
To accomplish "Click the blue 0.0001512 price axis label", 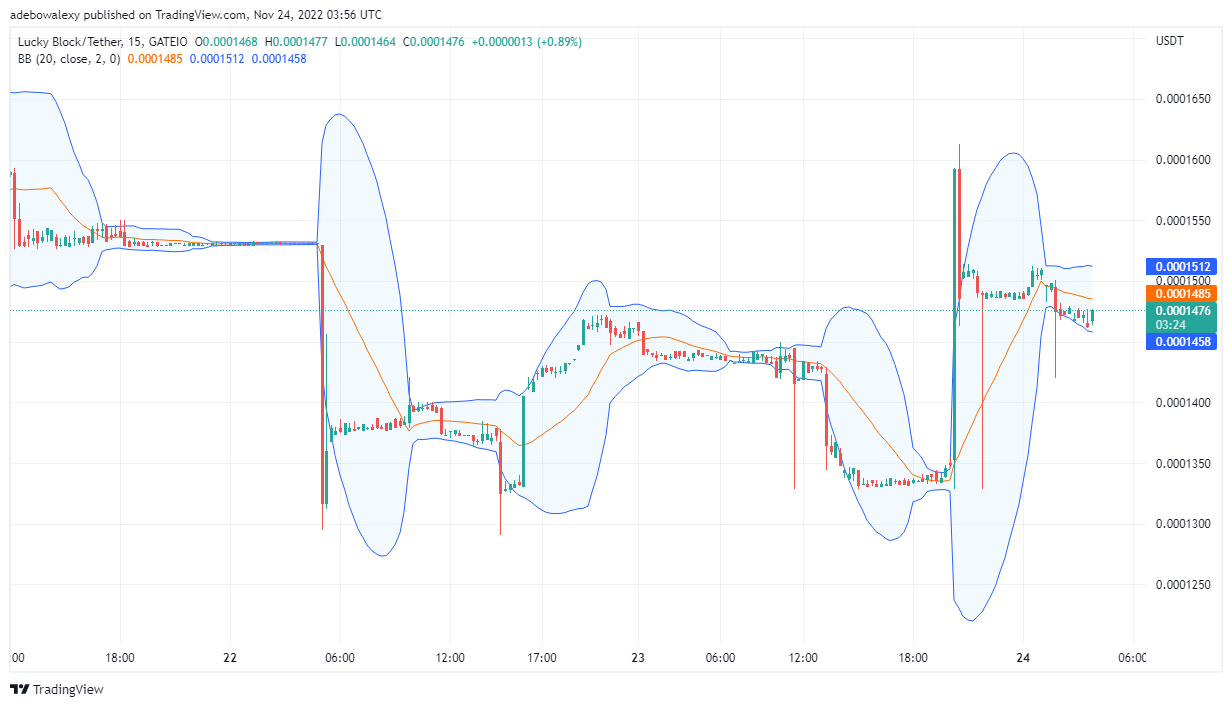I will 1183,267.
